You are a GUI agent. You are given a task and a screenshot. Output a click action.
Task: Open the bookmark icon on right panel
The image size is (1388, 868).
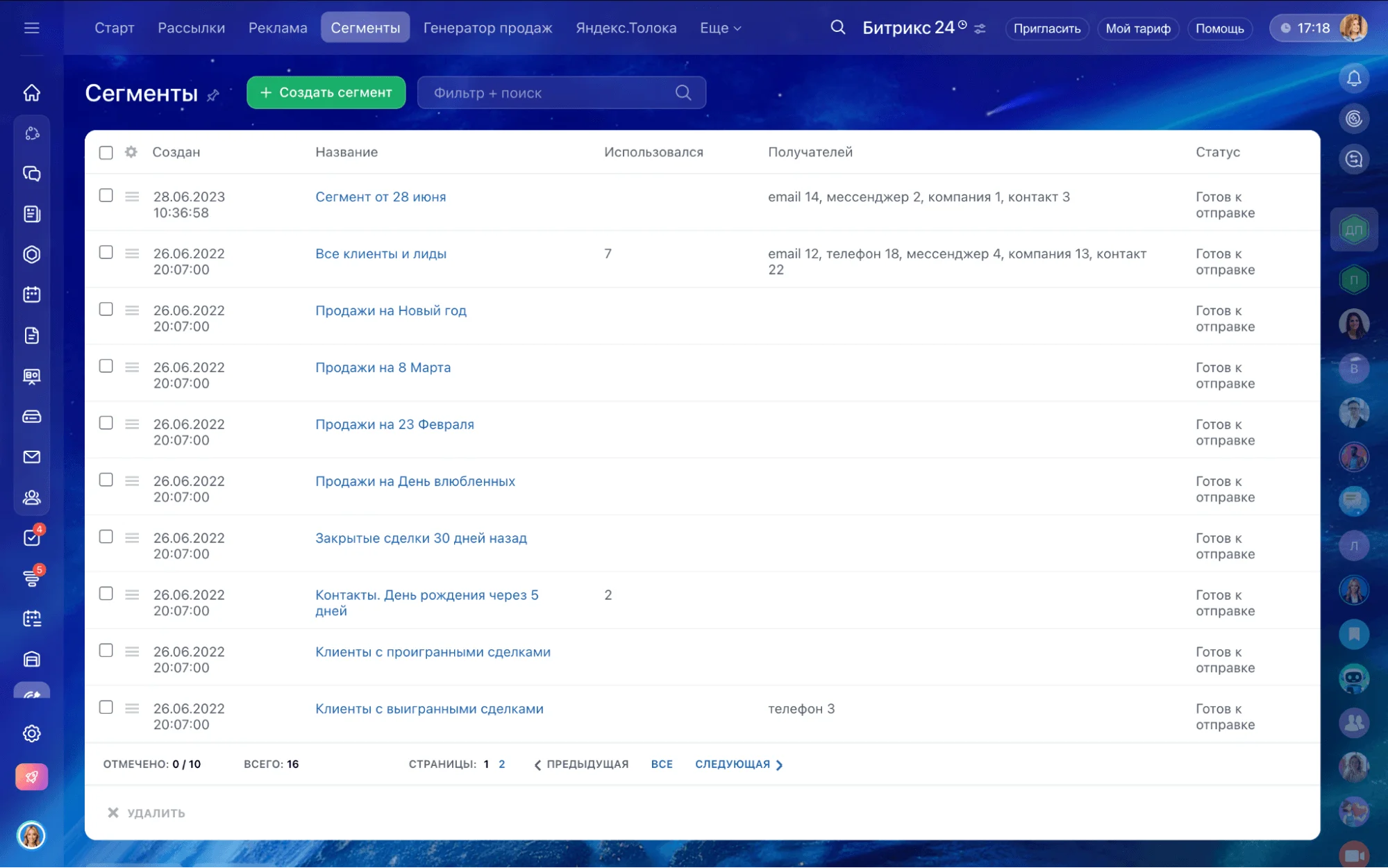pos(1354,634)
